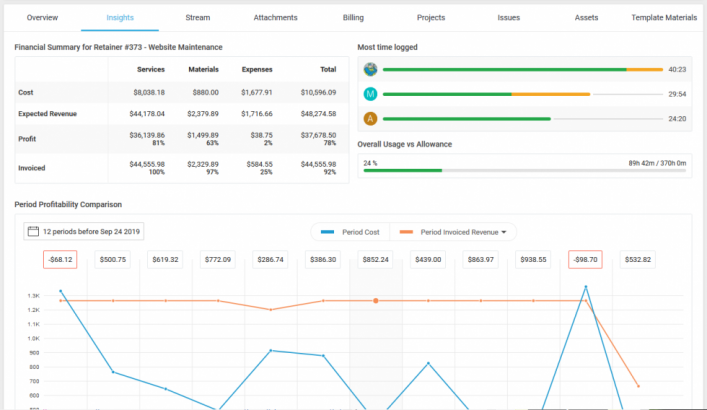707x410 pixels.
Task: Click the calendar icon in period selector
Action: [33, 231]
